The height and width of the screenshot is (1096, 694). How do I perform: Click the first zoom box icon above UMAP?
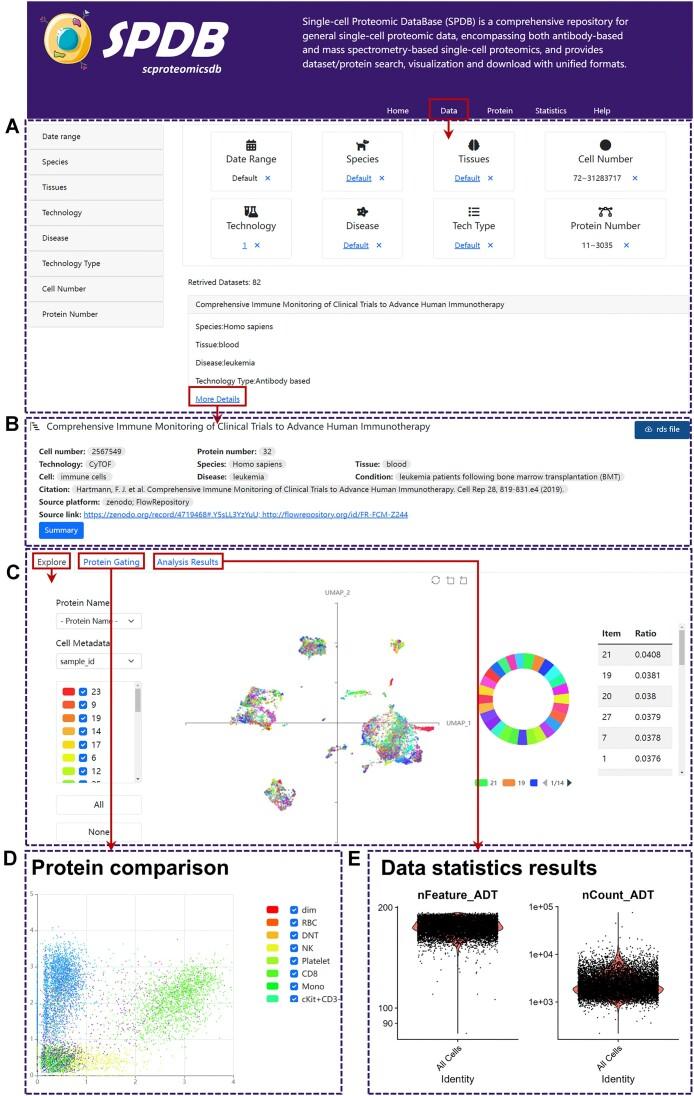tap(450, 580)
